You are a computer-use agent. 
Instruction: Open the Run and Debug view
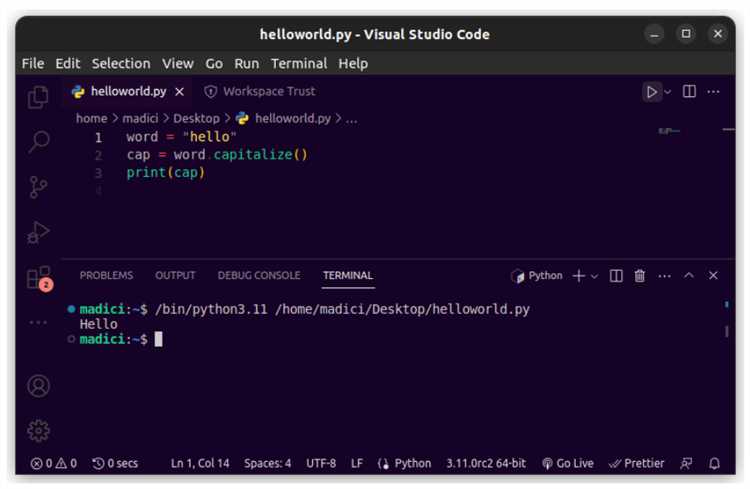pyautogui.click(x=38, y=232)
